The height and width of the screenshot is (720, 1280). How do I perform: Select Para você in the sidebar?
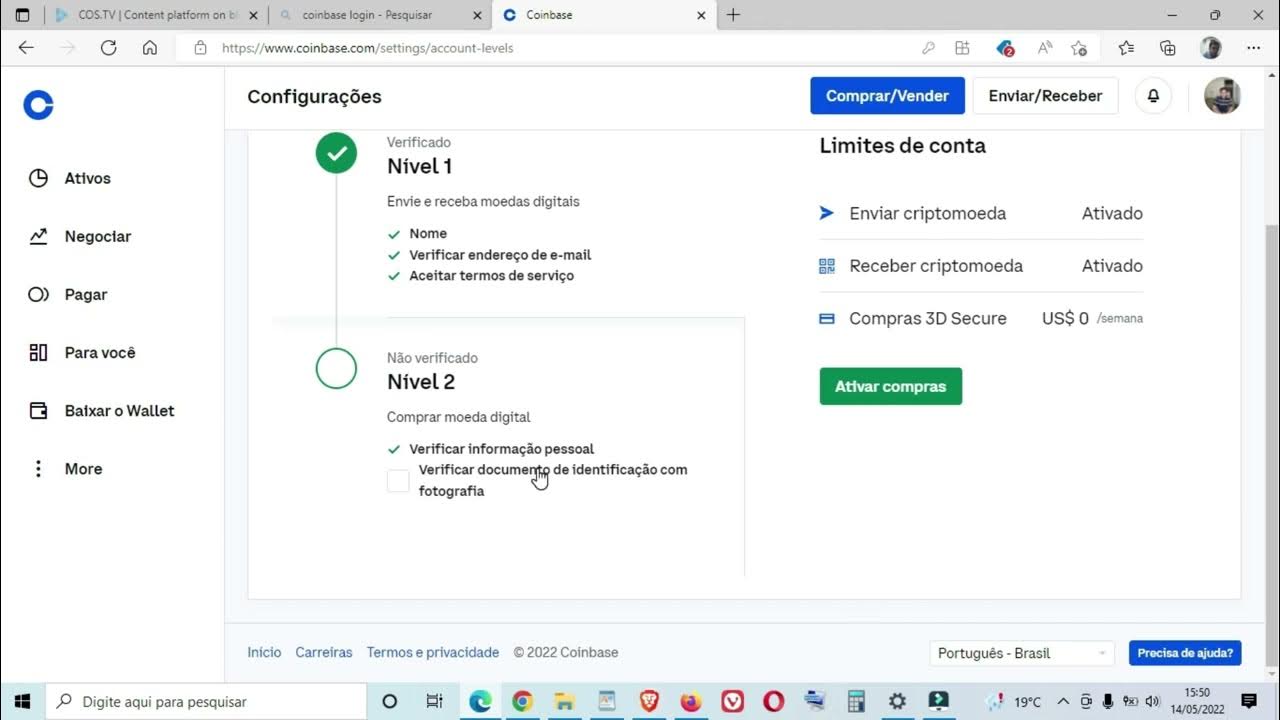tap(82, 352)
